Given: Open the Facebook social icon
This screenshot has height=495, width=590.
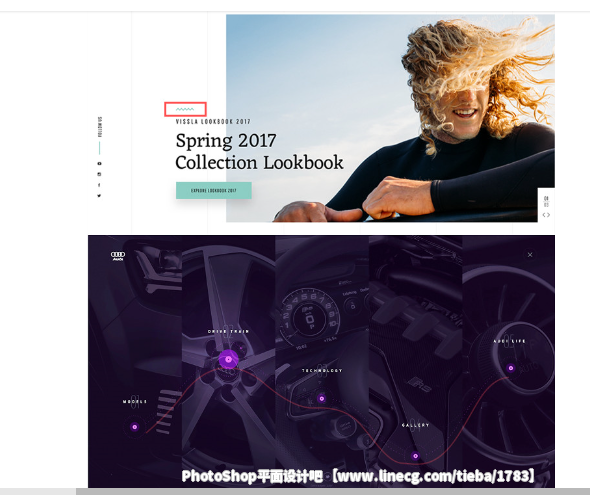Looking at the screenshot, I should pyautogui.click(x=99, y=185).
